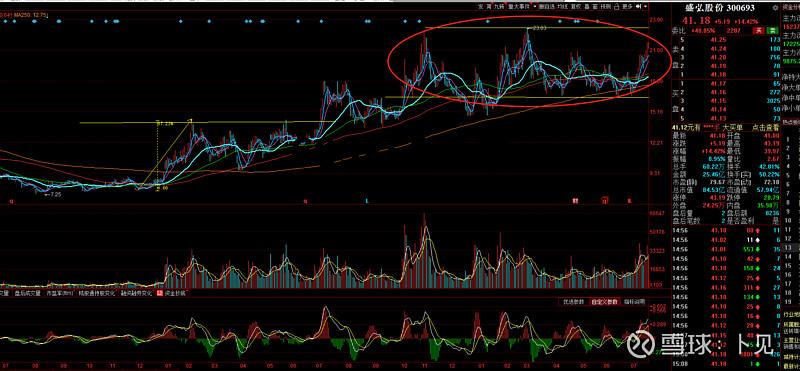Select the 自定义参数 tab
The width and height of the screenshot is (800, 371).
(x=605, y=302)
